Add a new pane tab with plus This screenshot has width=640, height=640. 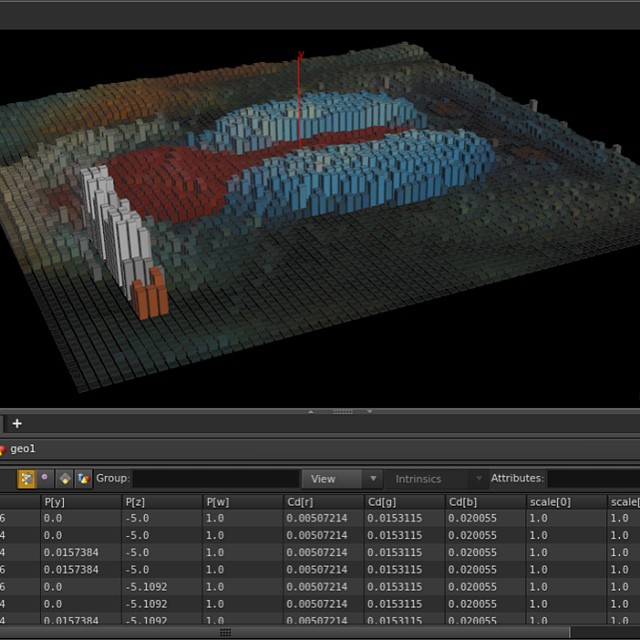pyautogui.click(x=17, y=424)
